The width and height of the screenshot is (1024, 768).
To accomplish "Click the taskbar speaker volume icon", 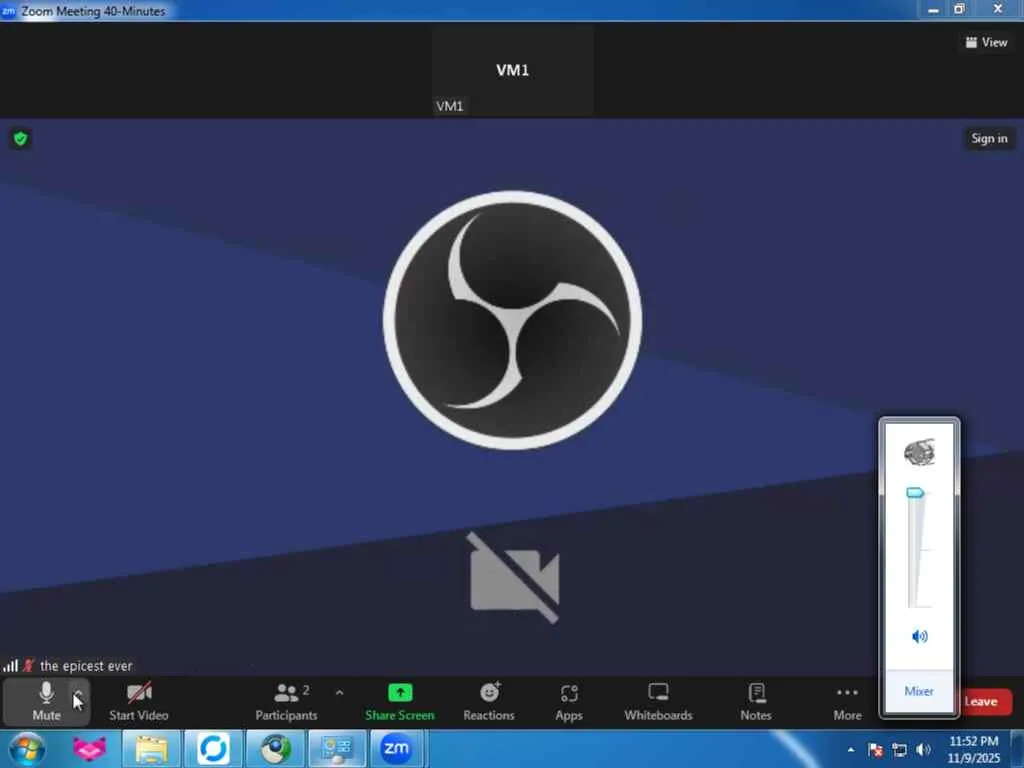I will click(x=923, y=750).
